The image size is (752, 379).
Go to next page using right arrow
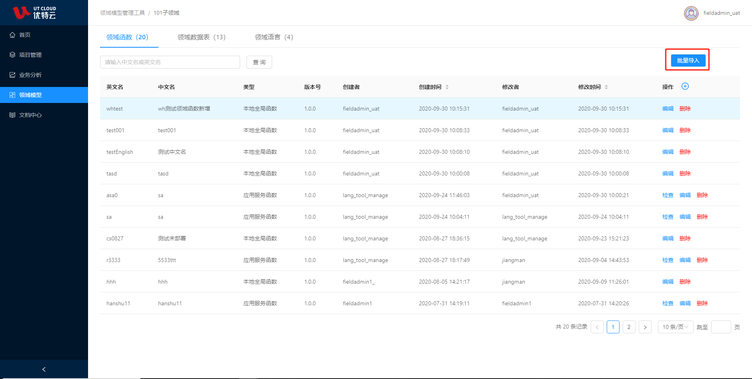(645, 327)
